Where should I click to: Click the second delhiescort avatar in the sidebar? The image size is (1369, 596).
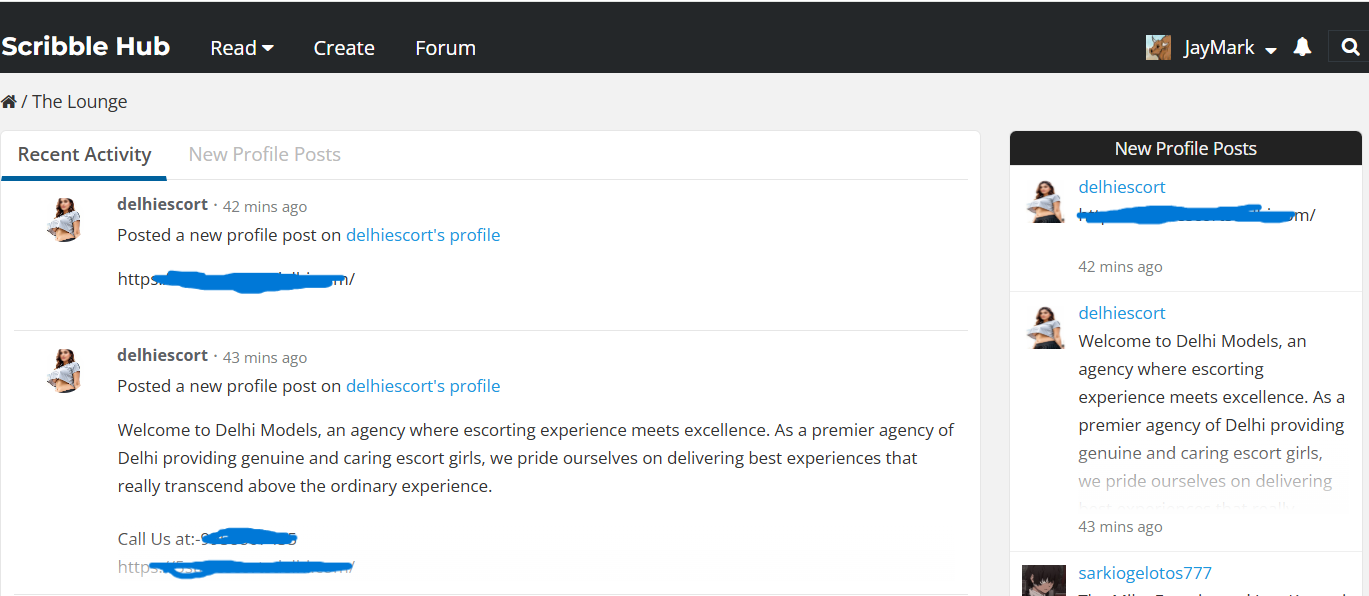click(x=1046, y=327)
